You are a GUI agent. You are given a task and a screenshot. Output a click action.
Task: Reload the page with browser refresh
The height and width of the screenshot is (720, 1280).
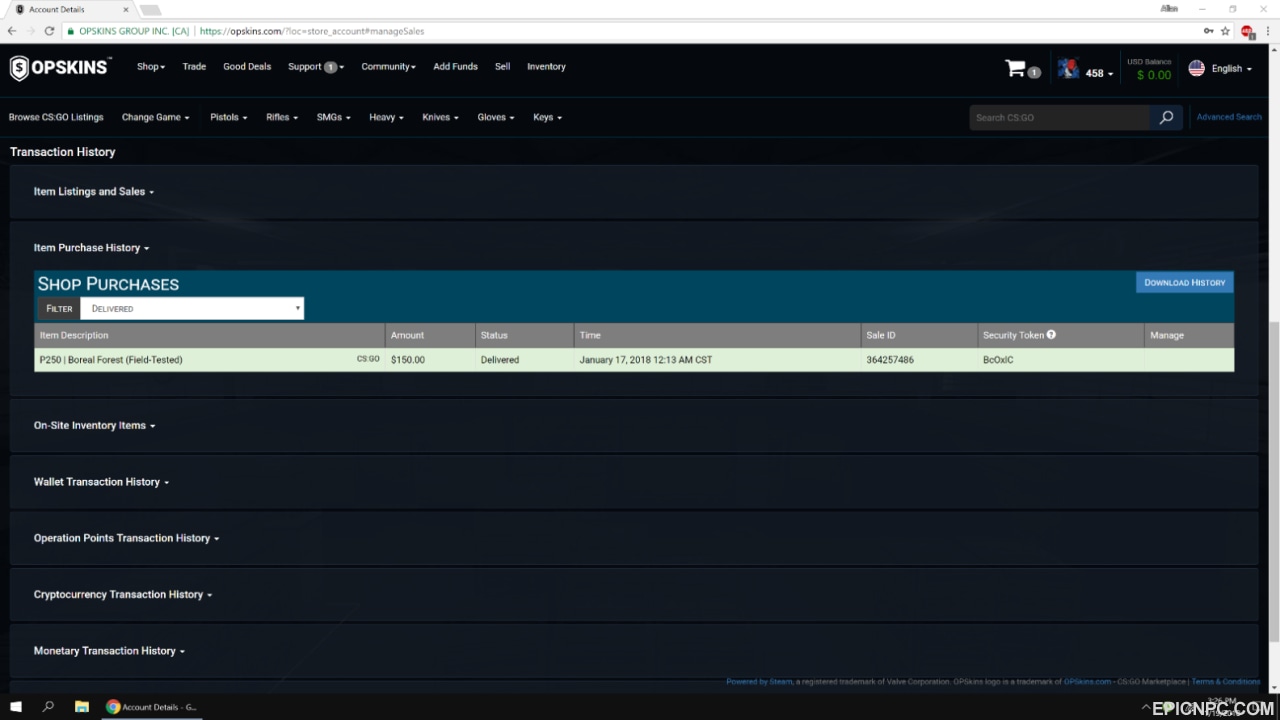(x=49, y=31)
